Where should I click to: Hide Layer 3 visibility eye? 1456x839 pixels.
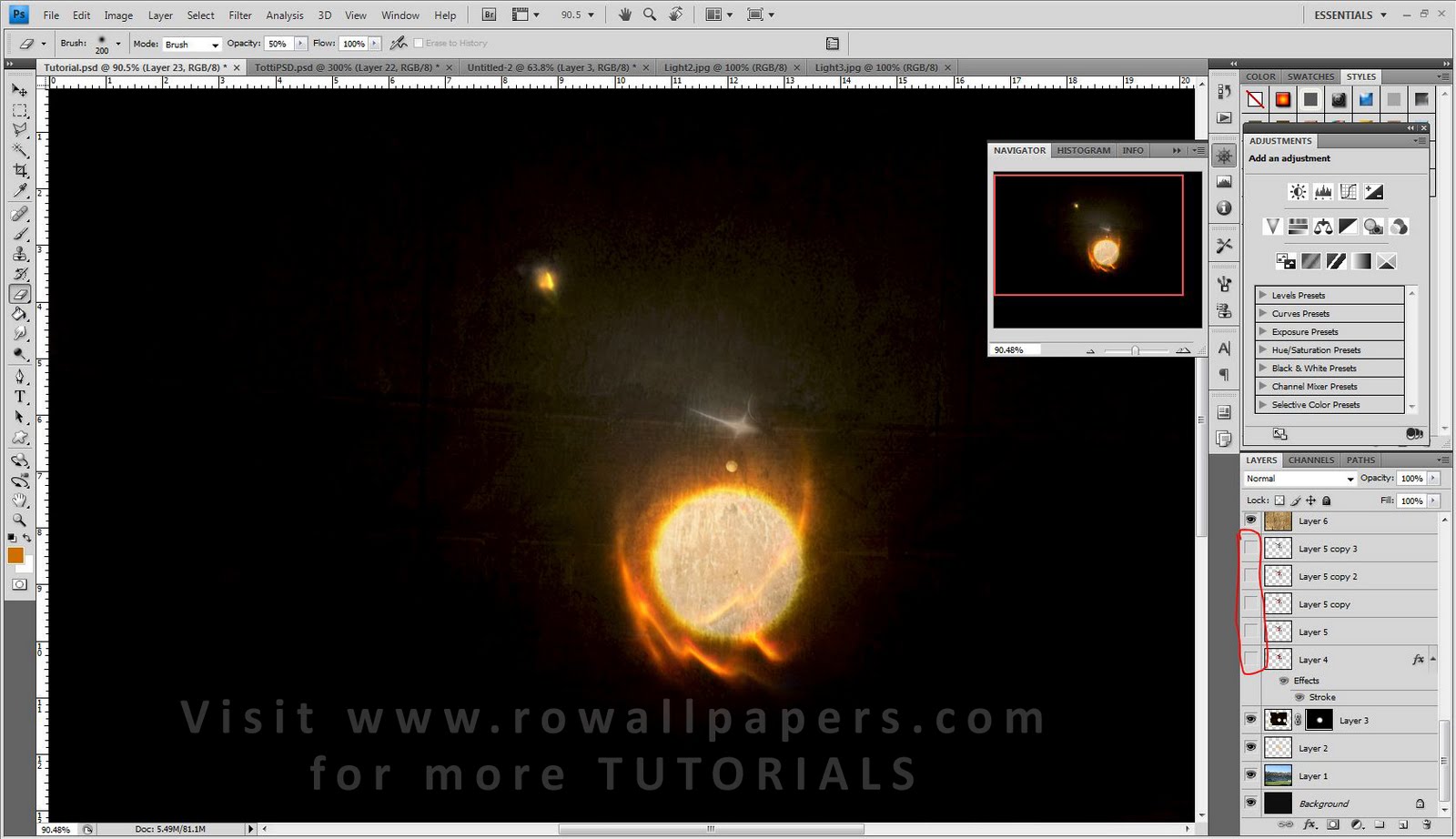[1251, 720]
